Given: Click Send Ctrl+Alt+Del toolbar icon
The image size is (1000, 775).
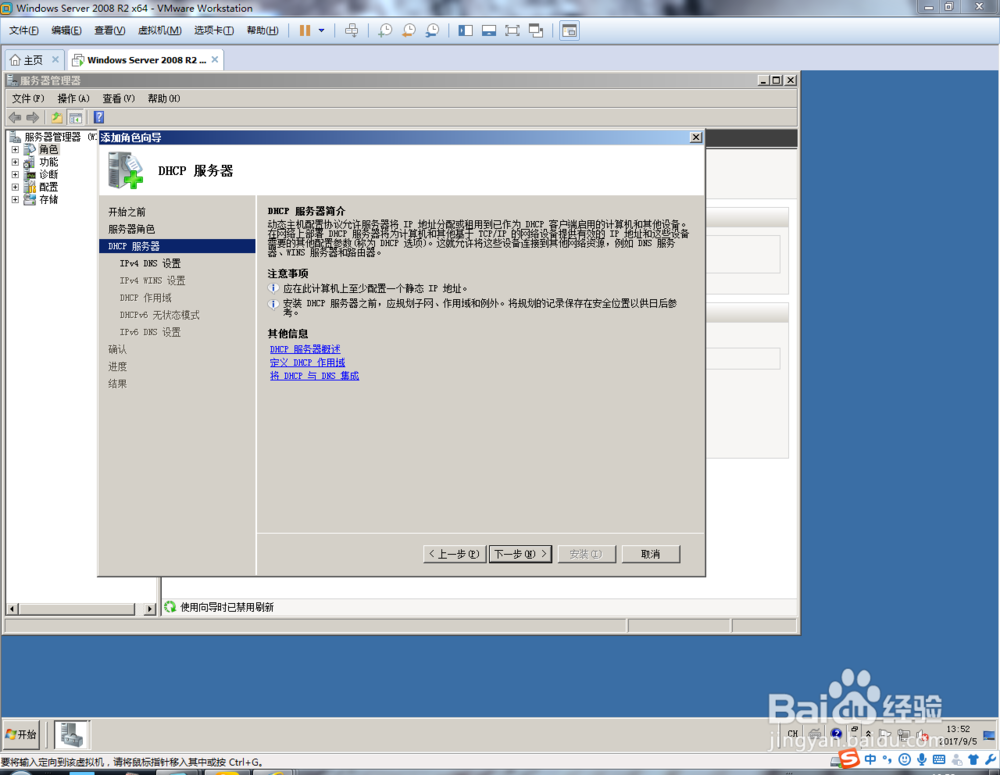Looking at the screenshot, I should pos(351,31).
